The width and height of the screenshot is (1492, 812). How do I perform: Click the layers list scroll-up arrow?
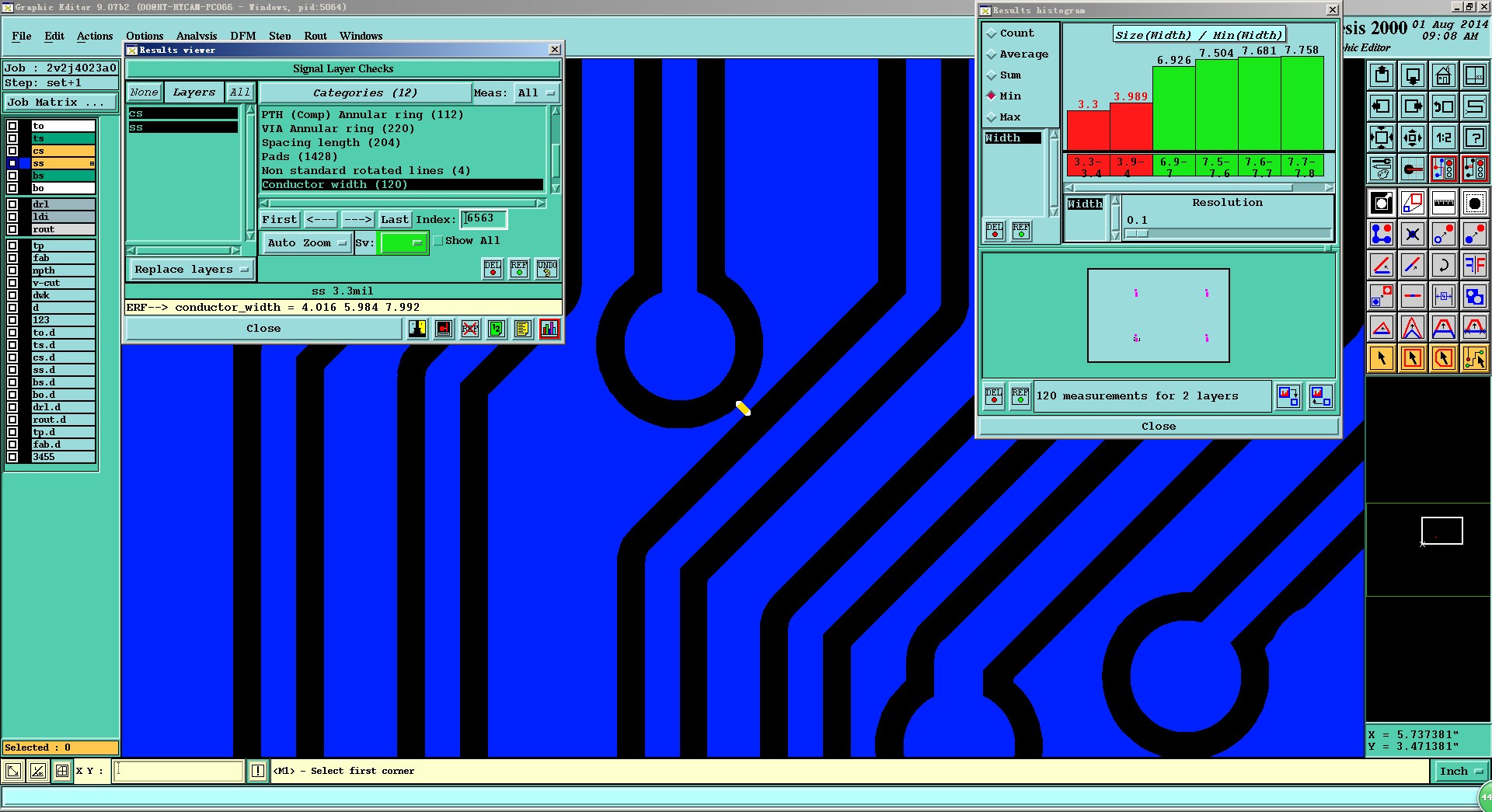click(250, 110)
